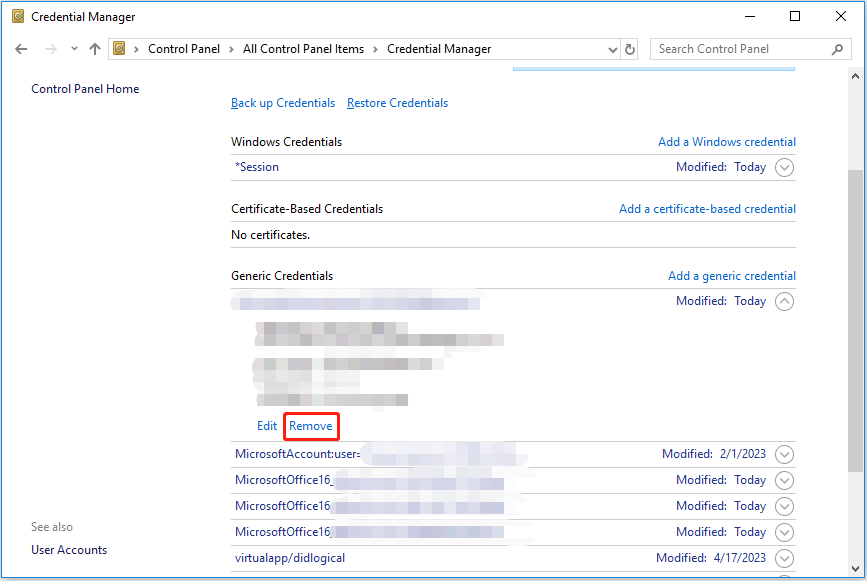Click Restore Credentials link

397,103
